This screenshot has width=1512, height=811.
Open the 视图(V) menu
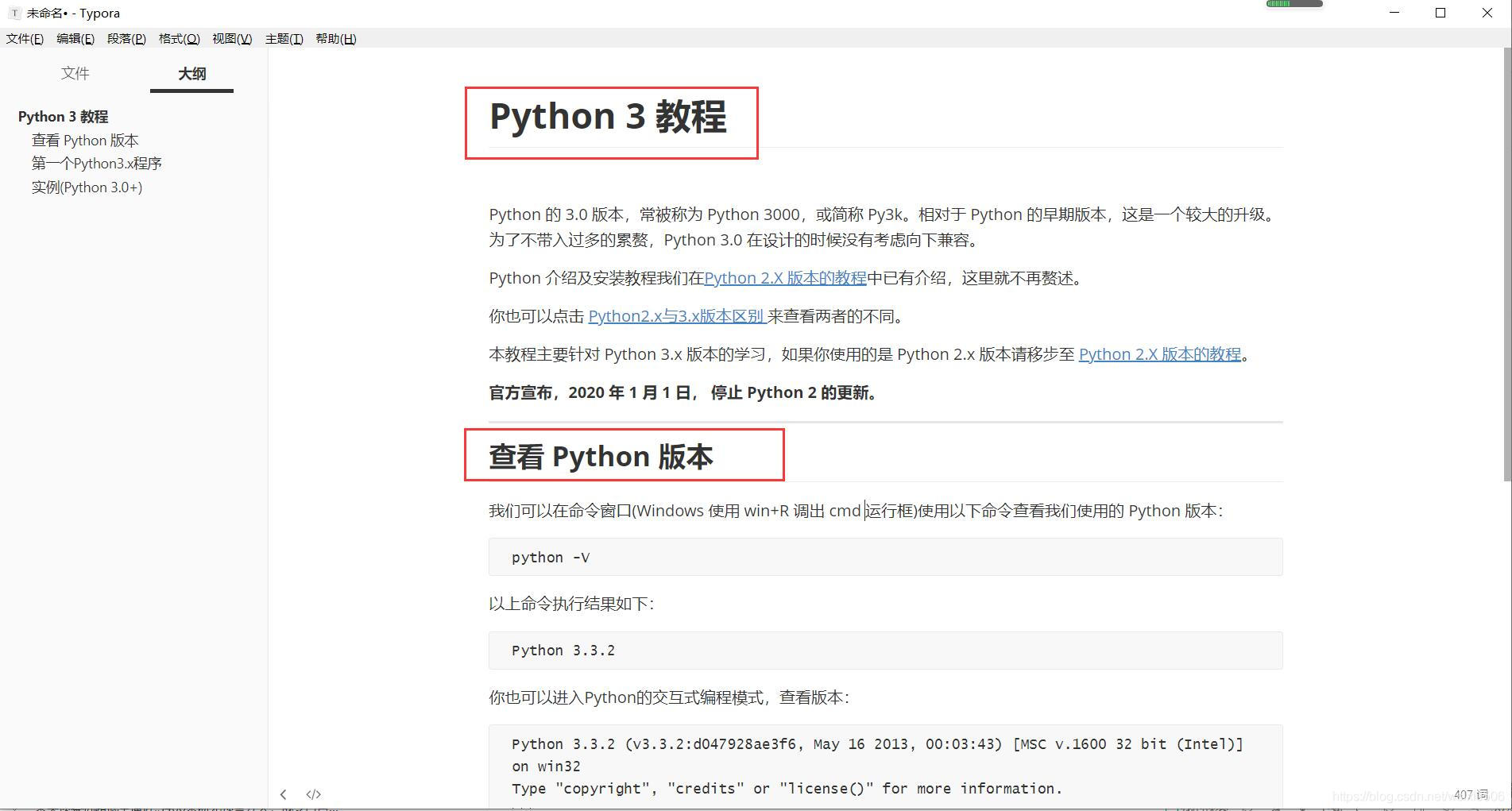click(232, 39)
